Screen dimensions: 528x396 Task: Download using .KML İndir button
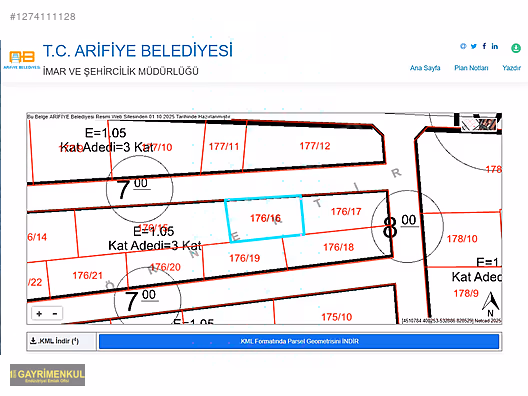point(61,341)
